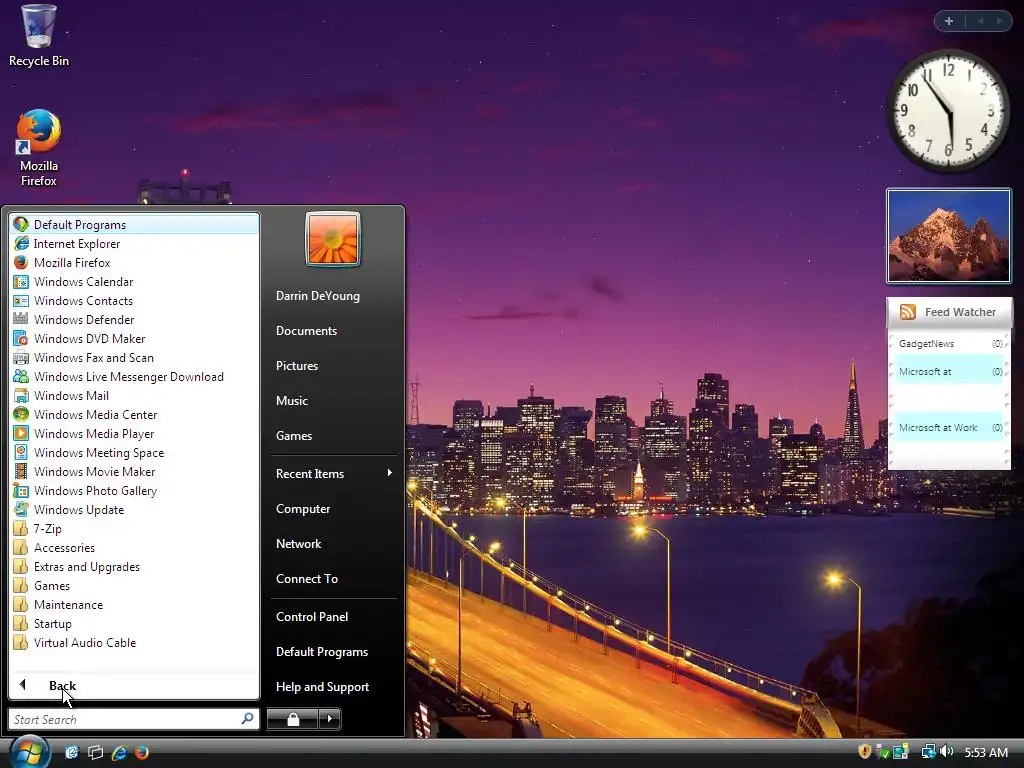Add gadgets with the sidebar plus button

(x=949, y=21)
